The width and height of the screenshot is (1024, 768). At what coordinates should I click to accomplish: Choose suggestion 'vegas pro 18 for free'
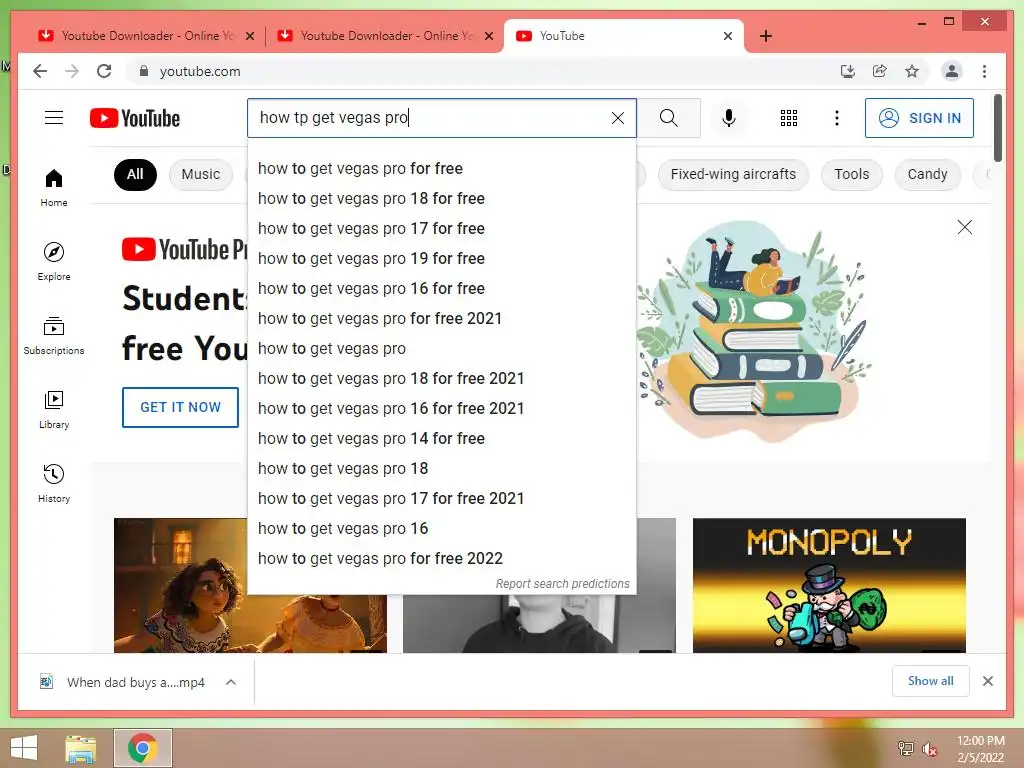[442, 199]
